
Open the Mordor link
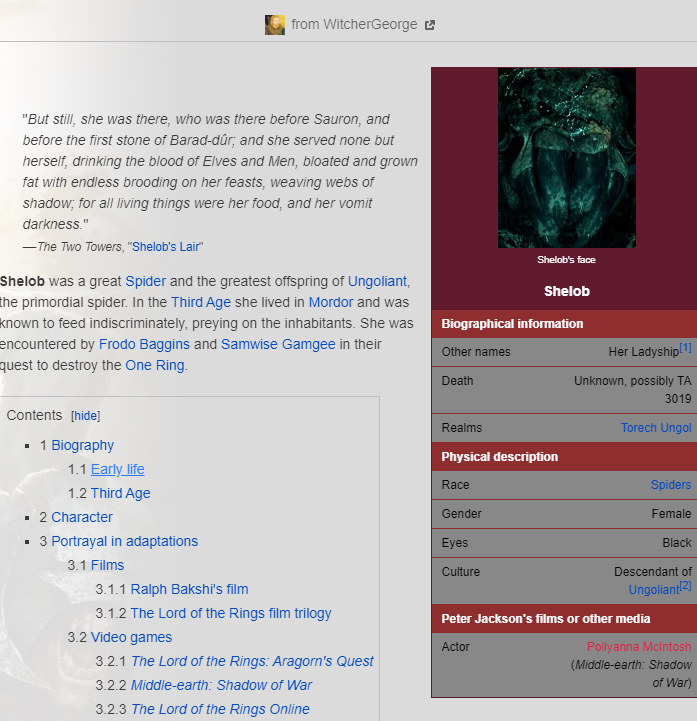pos(331,303)
